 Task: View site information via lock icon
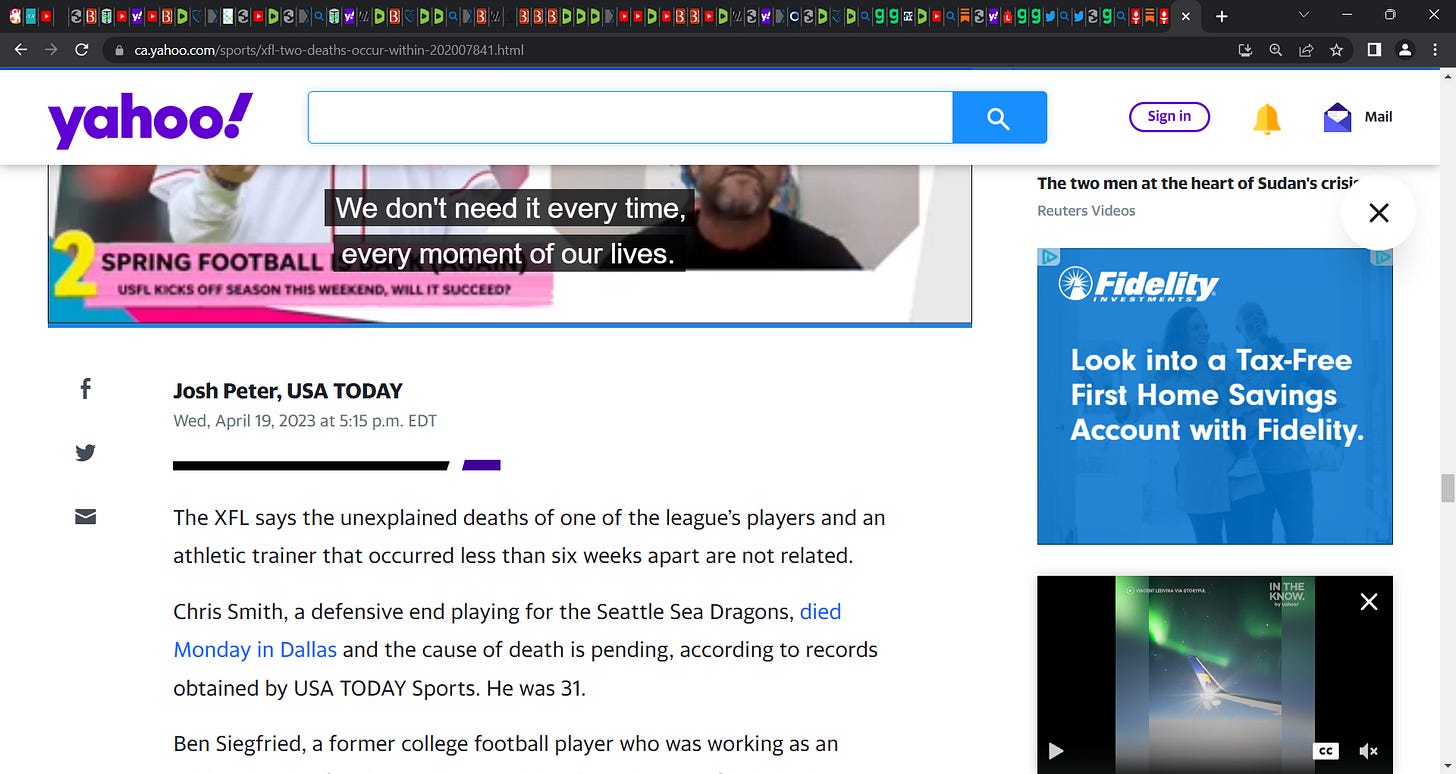[119, 49]
